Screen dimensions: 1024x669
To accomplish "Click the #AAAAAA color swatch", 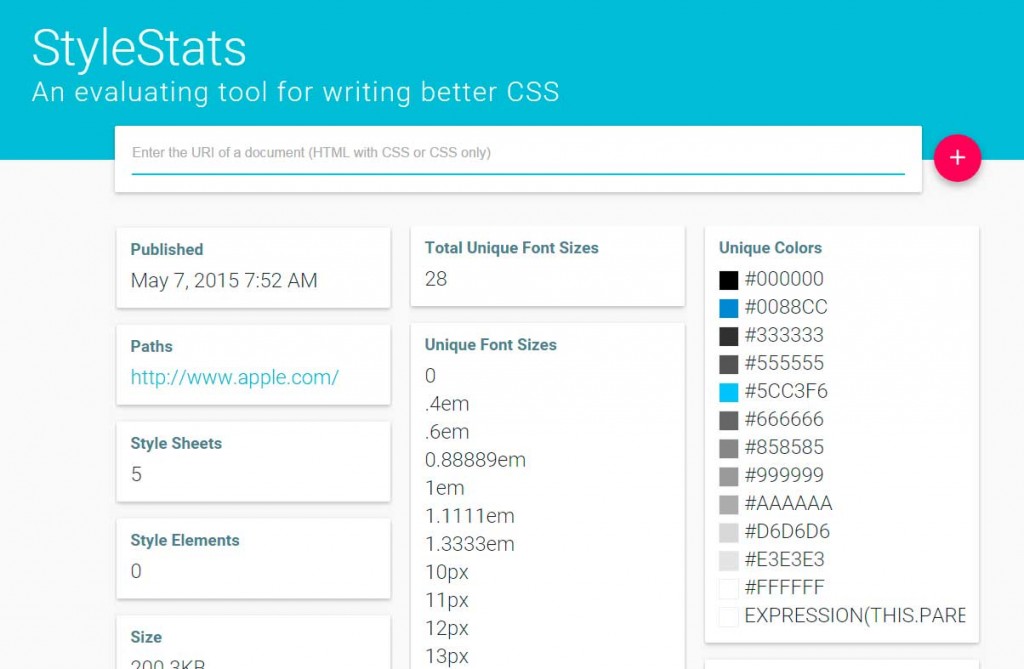I will tap(729, 504).
